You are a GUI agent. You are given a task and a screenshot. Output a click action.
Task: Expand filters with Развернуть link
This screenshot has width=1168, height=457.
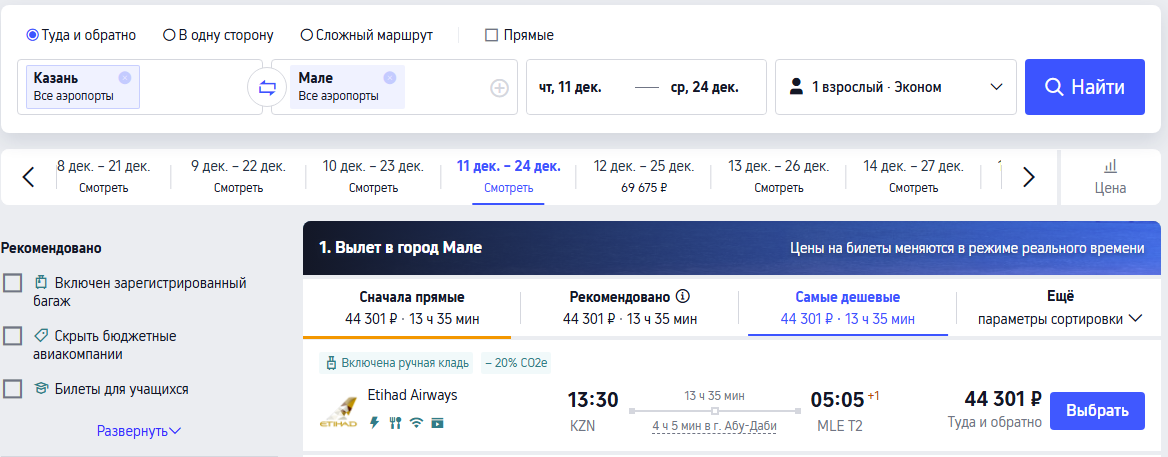click(139, 431)
